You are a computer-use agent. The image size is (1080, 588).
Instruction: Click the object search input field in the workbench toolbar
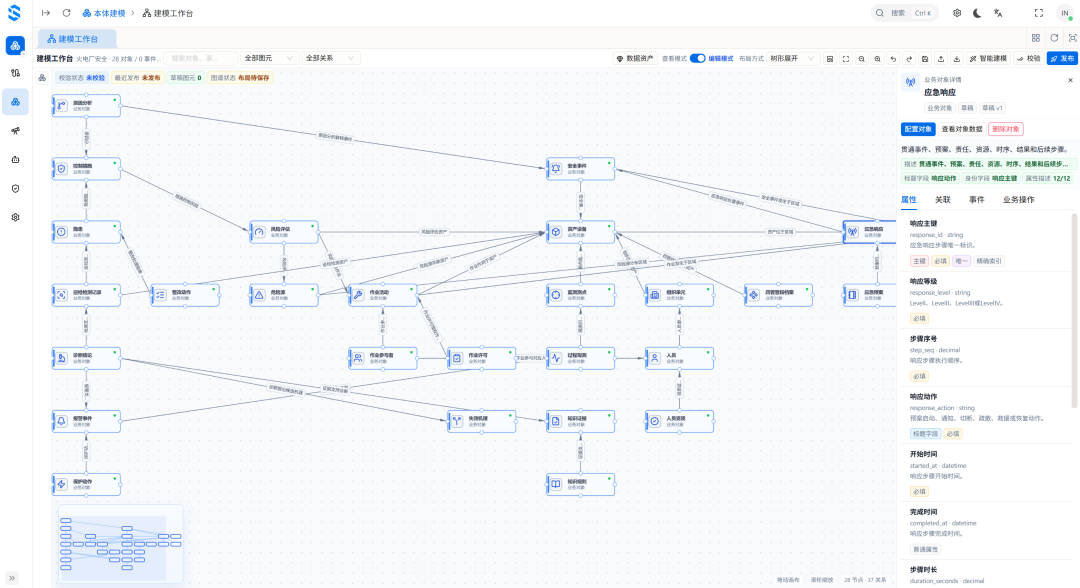[x=201, y=59]
